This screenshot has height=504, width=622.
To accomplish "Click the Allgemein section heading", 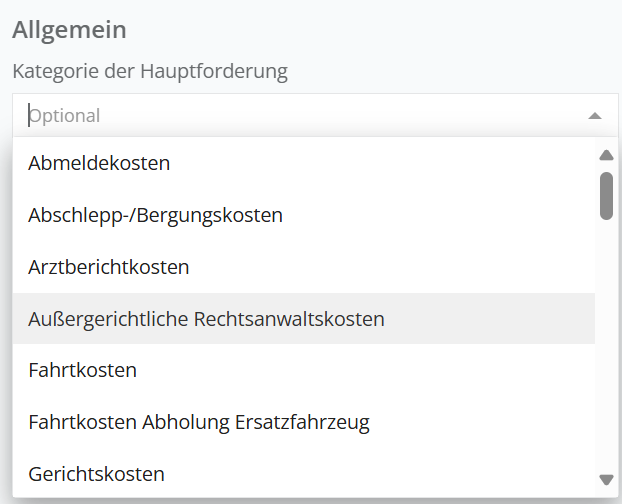I will tap(69, 29).
